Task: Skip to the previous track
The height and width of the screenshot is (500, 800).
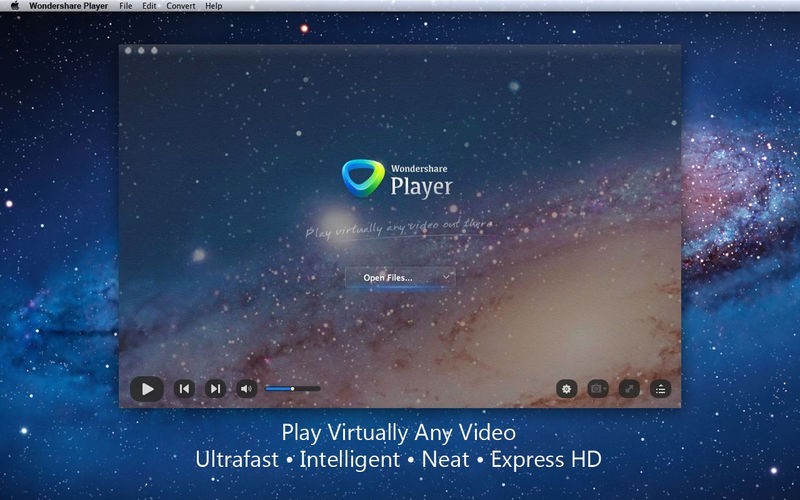Action: click(x=184, y=389)
